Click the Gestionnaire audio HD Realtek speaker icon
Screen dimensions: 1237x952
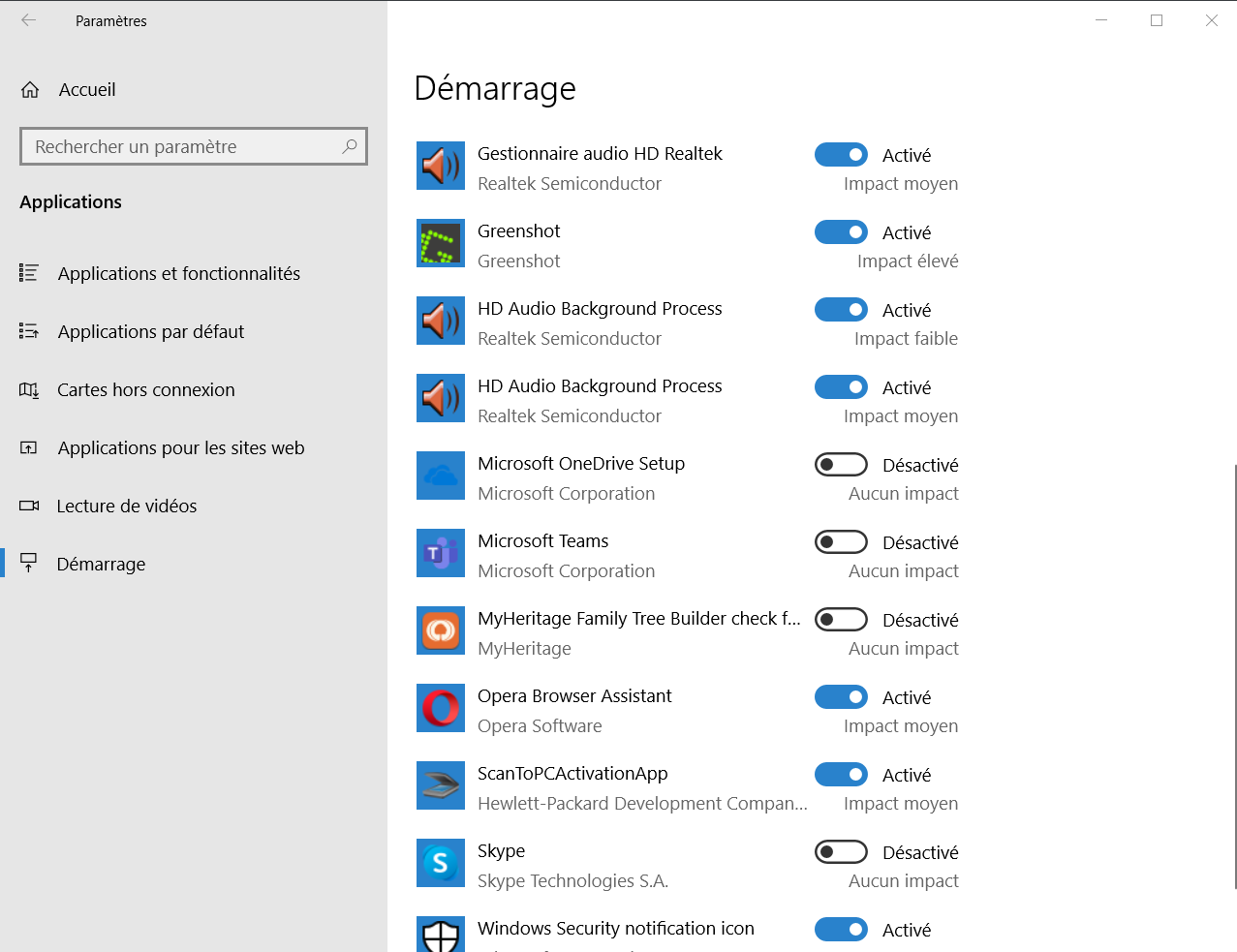(x=441, y=166)
